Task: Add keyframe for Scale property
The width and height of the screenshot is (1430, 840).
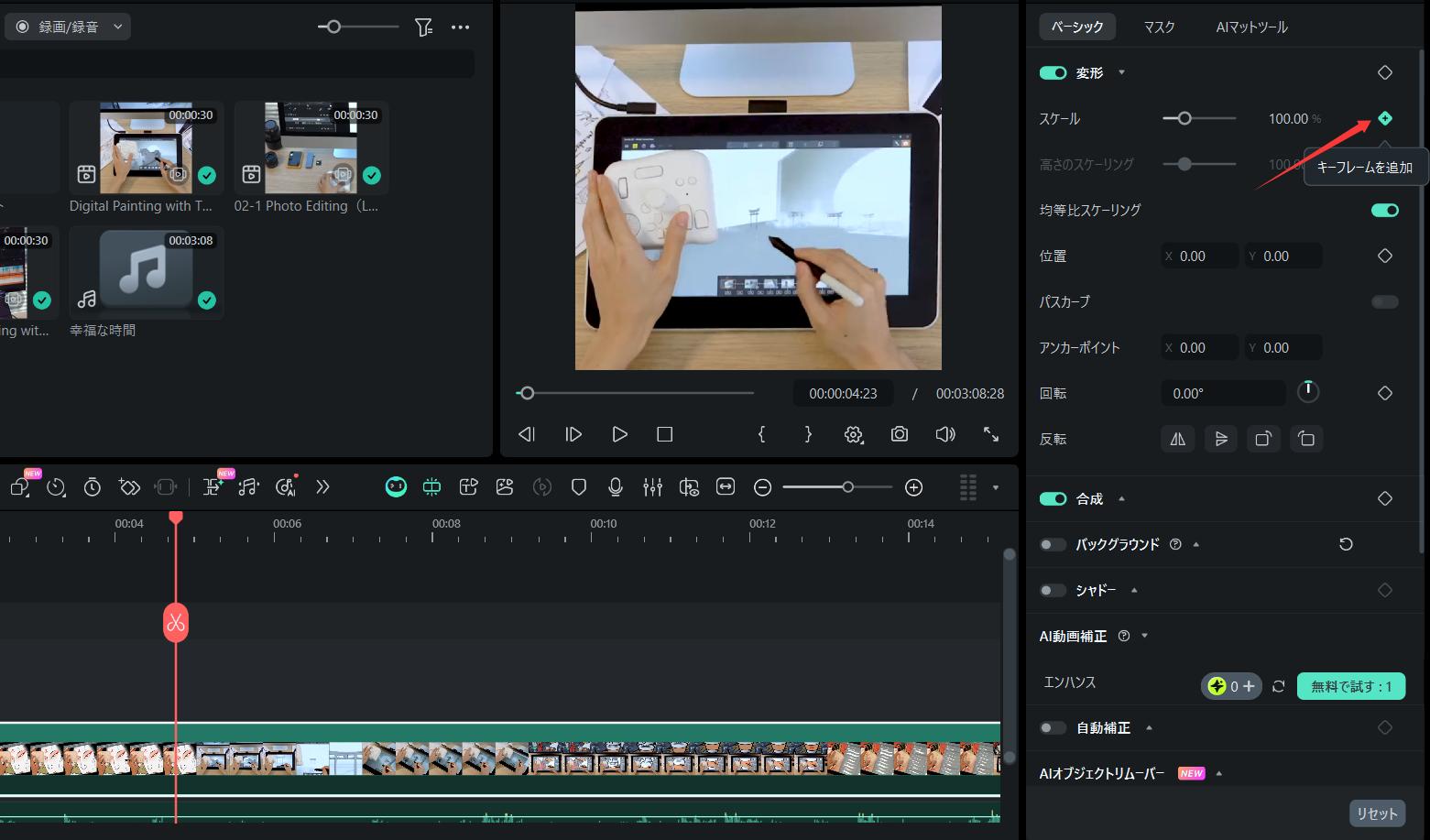Action: tap(1384, 118)
